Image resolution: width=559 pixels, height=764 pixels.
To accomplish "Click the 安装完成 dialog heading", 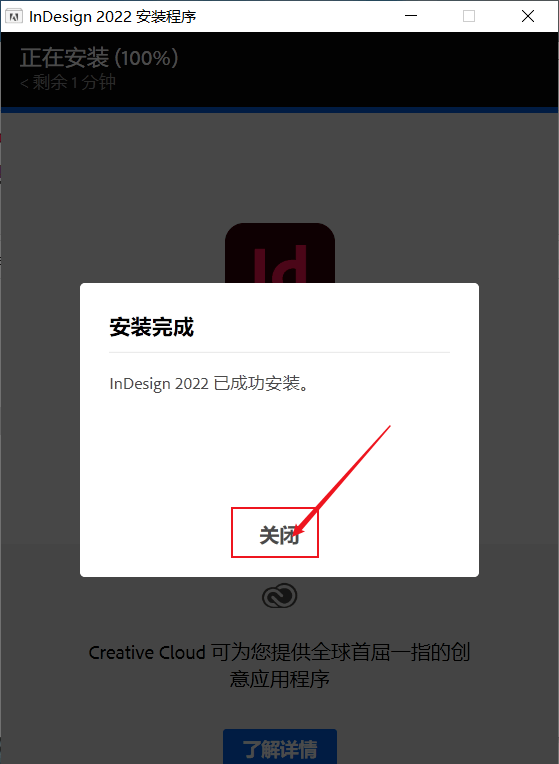I will point(152,327).
